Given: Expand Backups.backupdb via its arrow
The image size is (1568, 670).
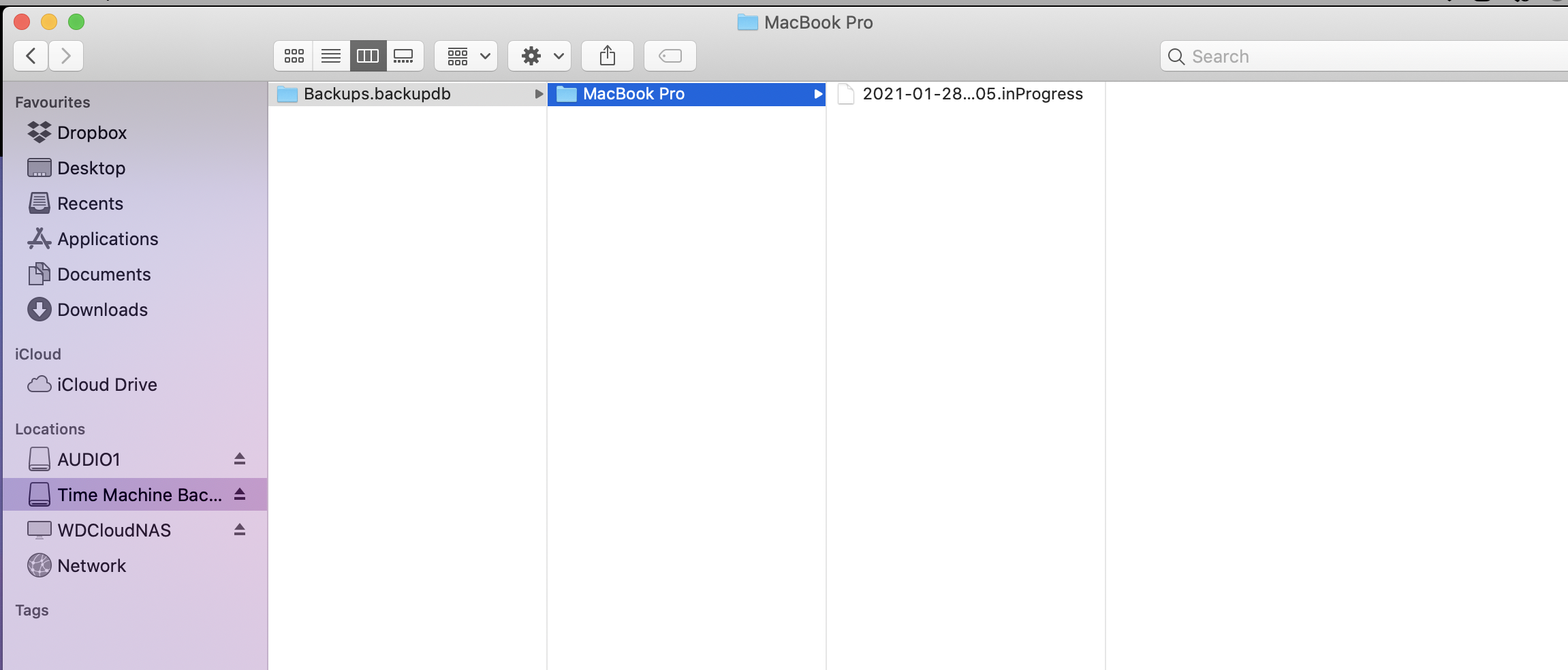Looking at the screenshot, I should (x=539, y=94).
